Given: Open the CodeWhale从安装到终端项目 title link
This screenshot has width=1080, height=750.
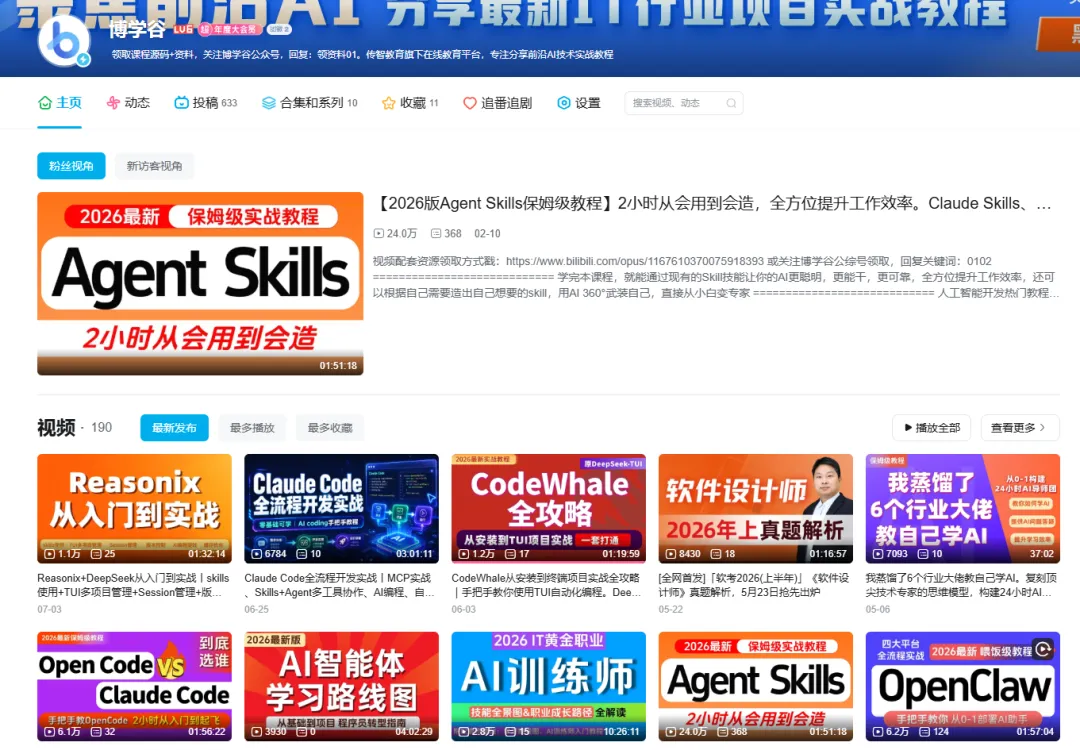Looking at the screenshot, I should click(x=546, y=585).
